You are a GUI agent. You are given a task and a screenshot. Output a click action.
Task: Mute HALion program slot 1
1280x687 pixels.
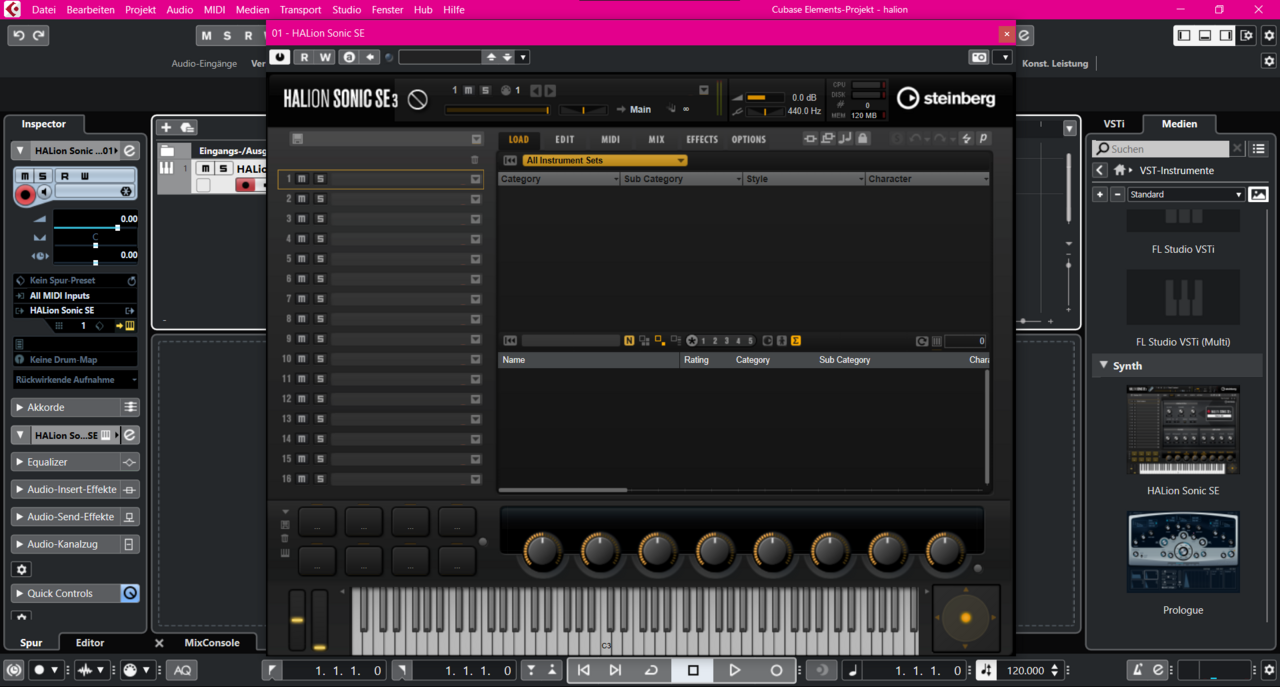pyautogui.click(x=302, y=179)
